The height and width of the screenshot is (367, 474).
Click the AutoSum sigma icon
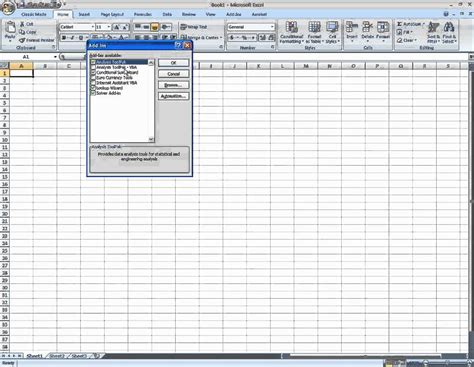pyautogui.click(x=399, y=24)
